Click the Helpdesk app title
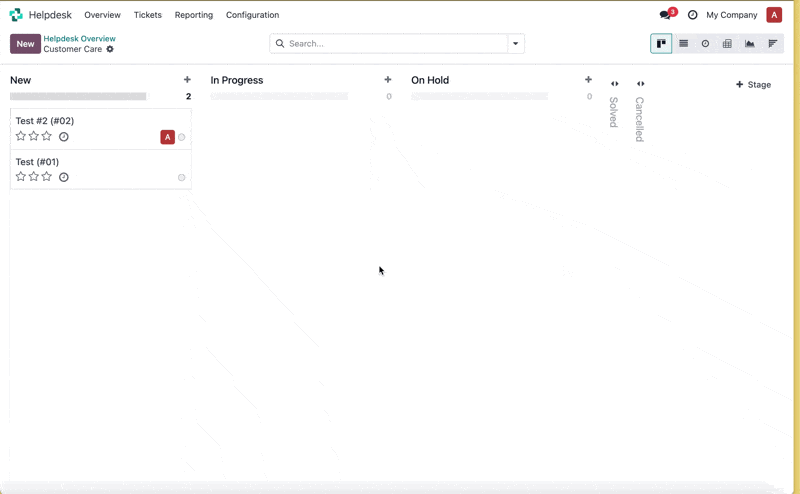This screenshot has height=494, width=800. pos(50,15)
